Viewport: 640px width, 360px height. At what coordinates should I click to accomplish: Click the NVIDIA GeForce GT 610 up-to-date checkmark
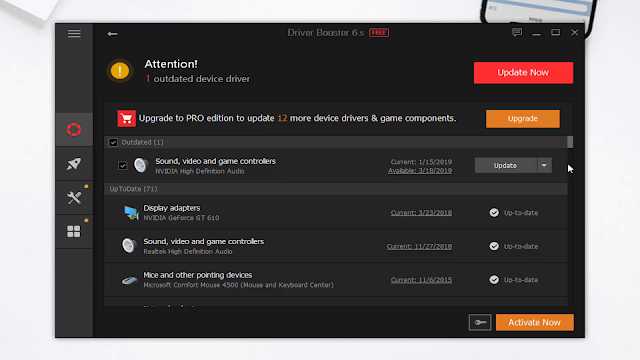pos(494,213)
